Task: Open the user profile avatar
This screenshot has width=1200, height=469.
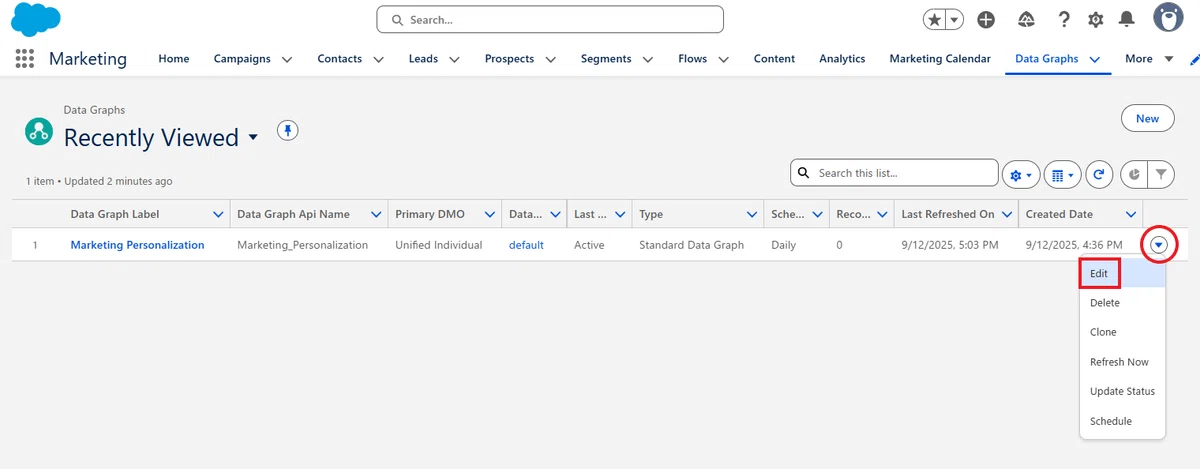Action: tap(1168, 18)
